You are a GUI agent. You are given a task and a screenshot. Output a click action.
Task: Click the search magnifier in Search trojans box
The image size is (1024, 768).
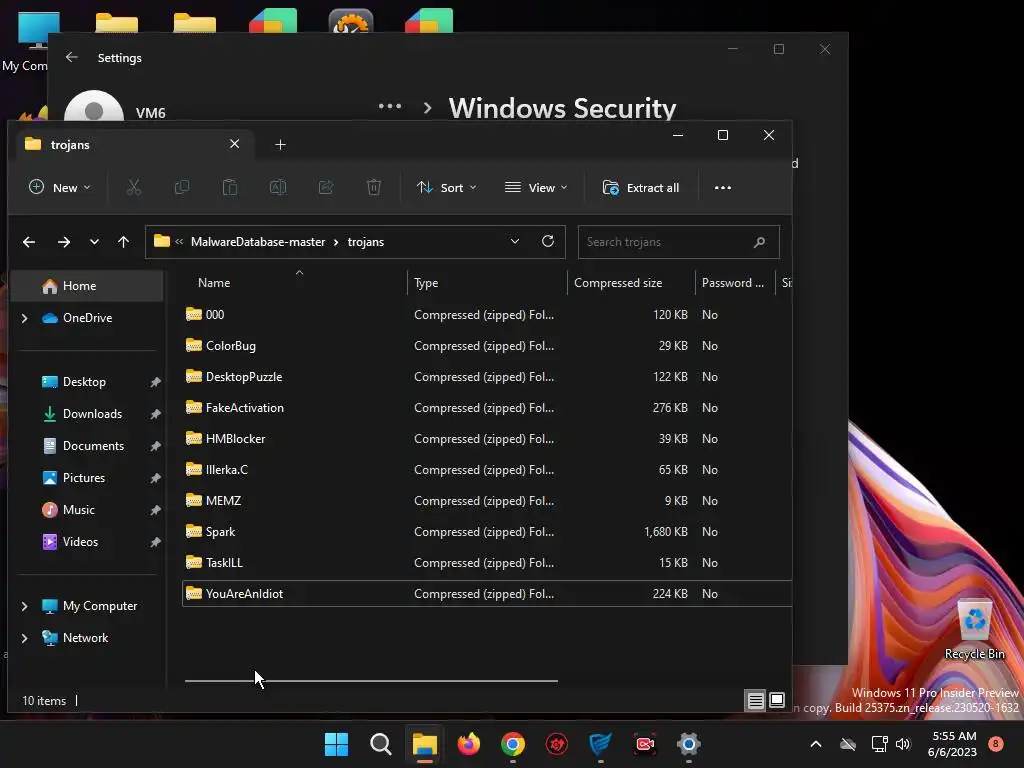(x=759, y=242)
